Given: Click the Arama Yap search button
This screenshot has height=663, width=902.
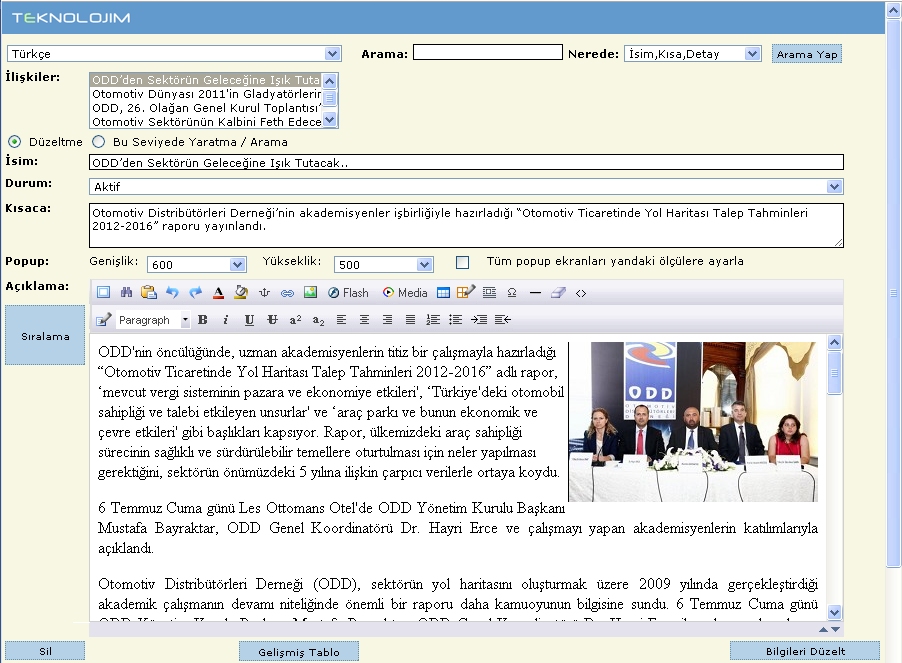Looking at the screenshot, I should (x=807, y=54).
